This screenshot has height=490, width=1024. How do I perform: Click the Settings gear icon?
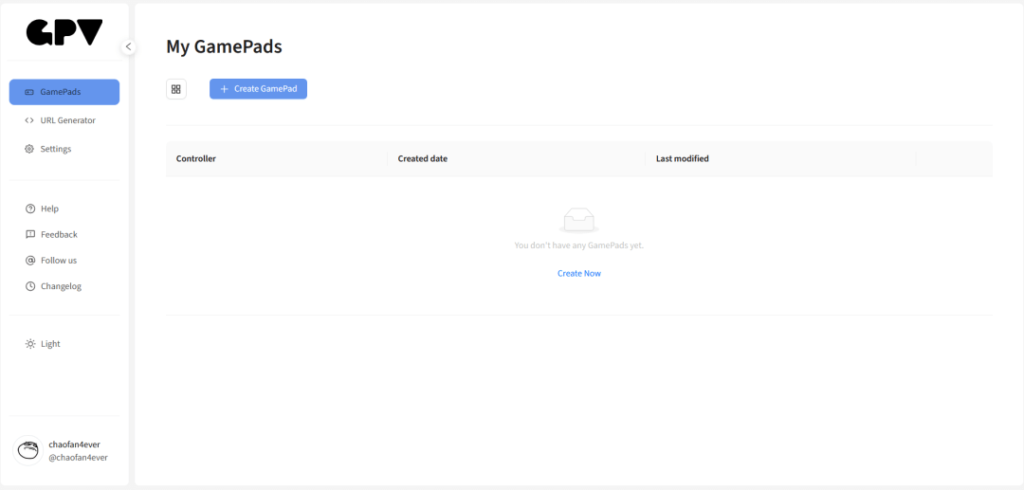[30, 149]
